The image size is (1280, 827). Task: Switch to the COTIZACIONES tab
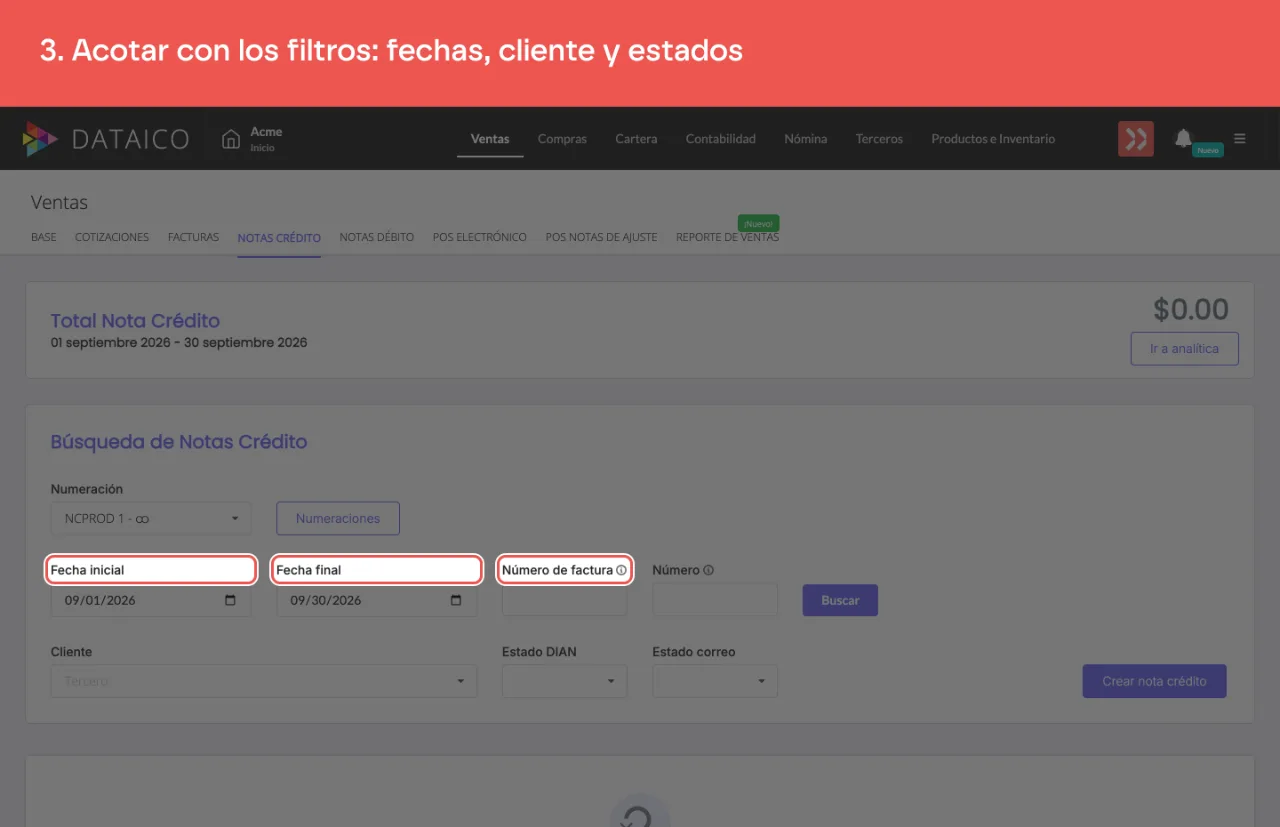112,238
